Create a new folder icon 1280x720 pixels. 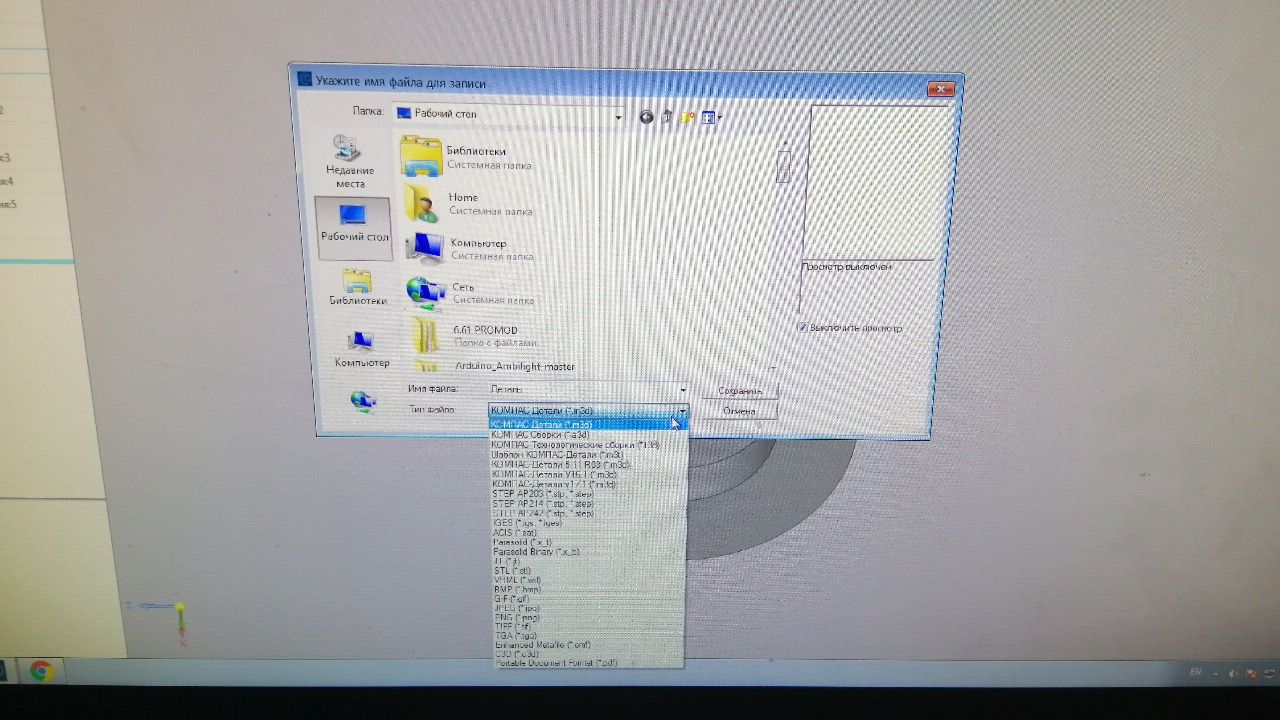[688, 117]
